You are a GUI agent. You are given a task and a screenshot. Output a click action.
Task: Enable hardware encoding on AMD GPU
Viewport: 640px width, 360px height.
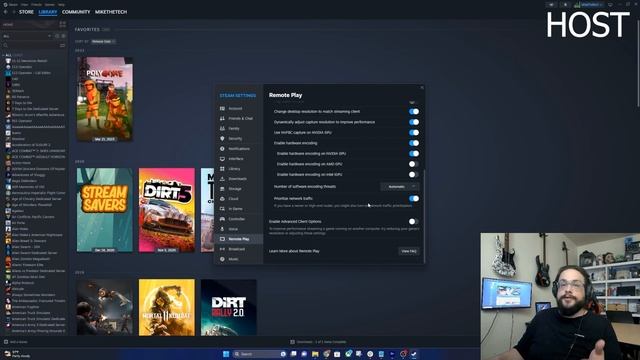tap(414, 164)
